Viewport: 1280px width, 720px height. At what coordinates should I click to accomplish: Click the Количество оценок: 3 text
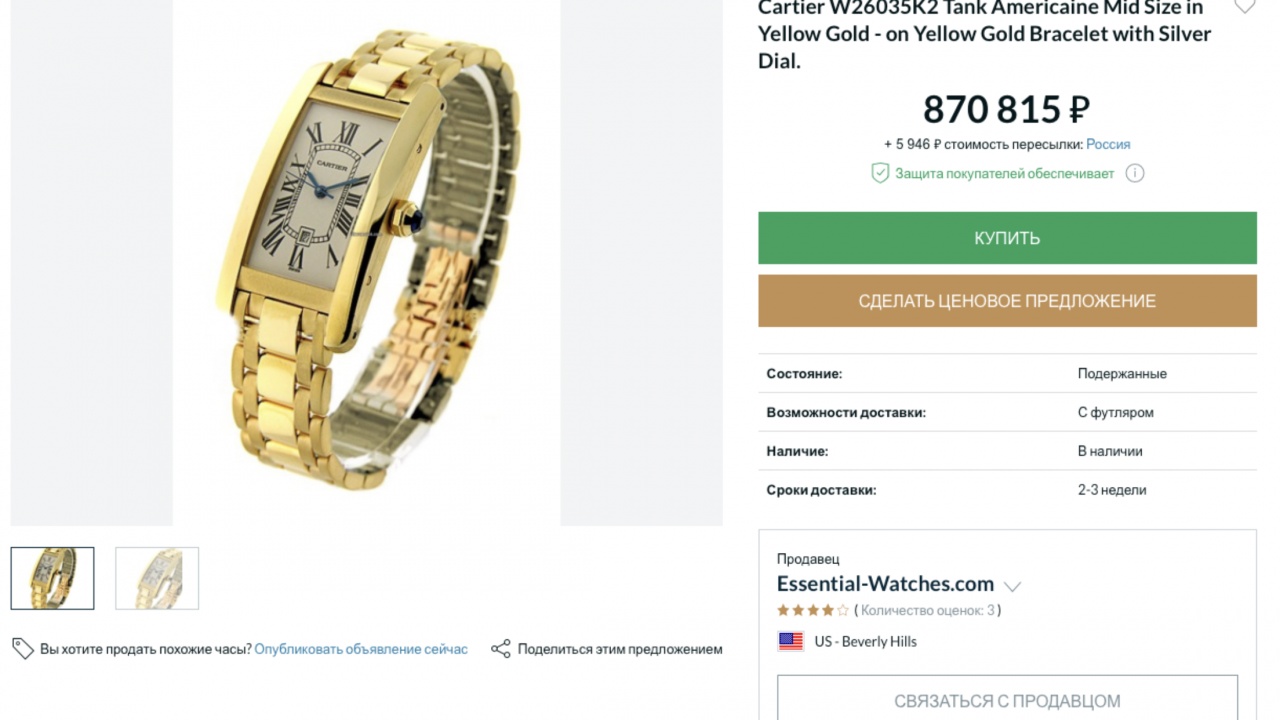point(928,610)
